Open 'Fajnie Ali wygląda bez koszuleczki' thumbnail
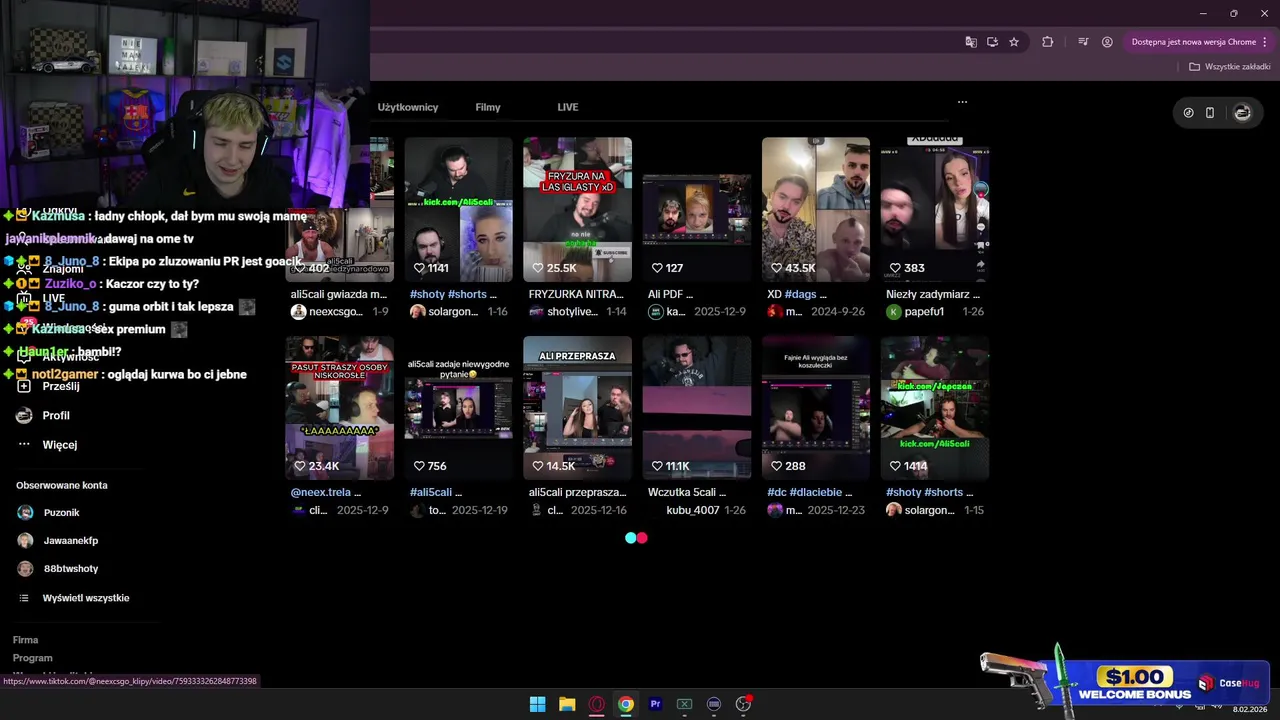 815,408
